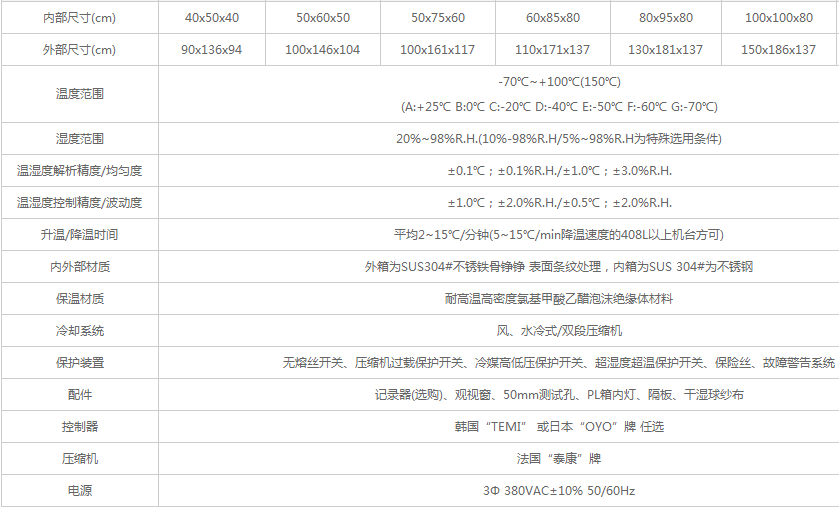
Task: Click the '记录器(选购)、观视窗' accessories text
Action: point(559,395)
